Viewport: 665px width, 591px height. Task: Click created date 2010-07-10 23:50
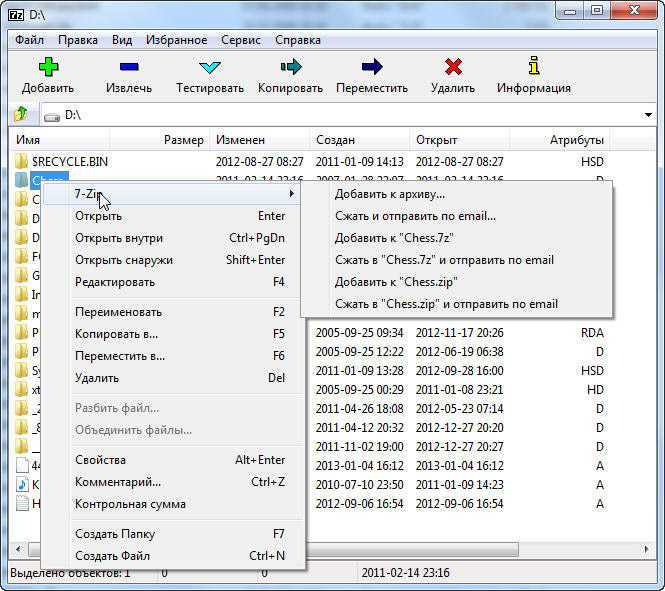coord(359,485)
